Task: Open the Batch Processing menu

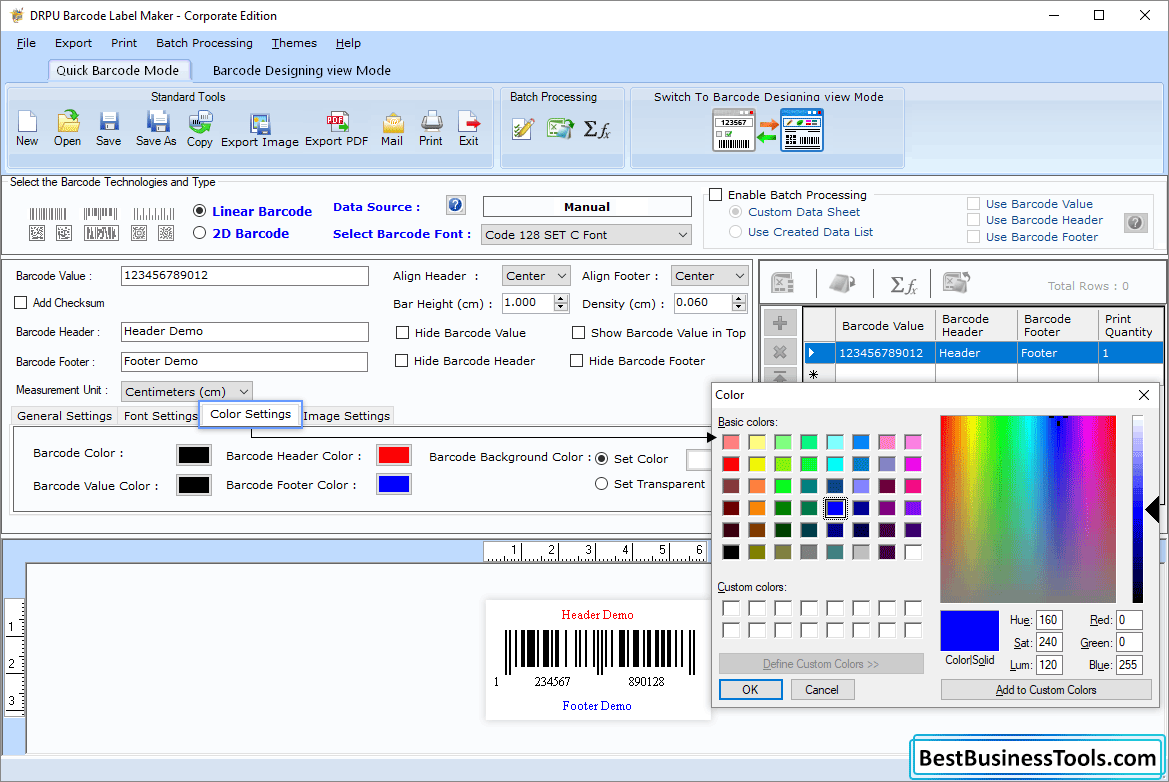Action: click(x=204, y=43)
